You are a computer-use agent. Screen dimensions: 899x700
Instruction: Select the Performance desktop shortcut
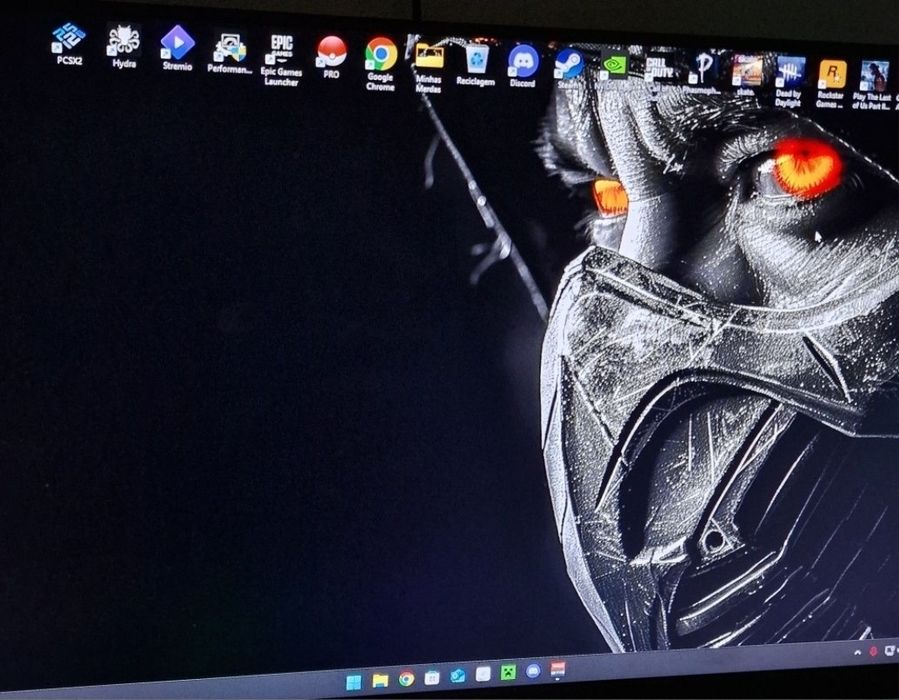pos(230,53)
